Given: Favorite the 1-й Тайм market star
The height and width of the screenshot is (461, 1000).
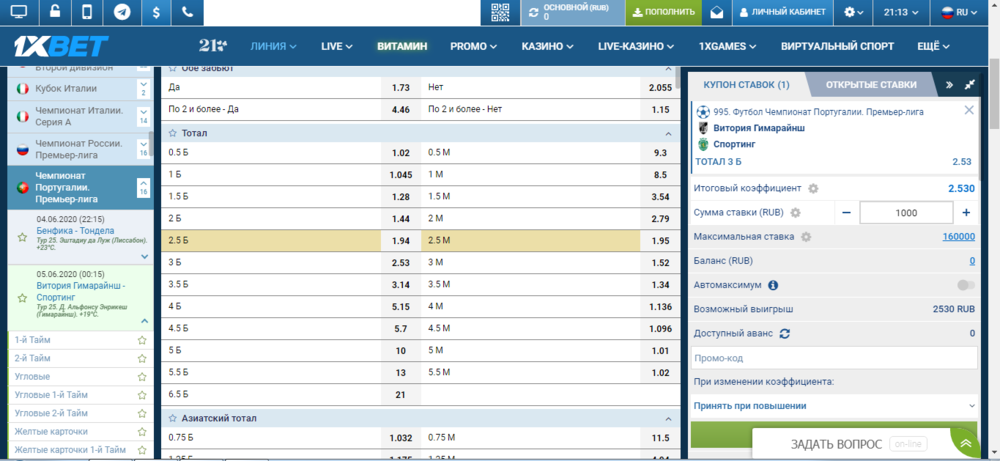Looking at the screenshot, I should pyautogui.click(x=142, y=340).
